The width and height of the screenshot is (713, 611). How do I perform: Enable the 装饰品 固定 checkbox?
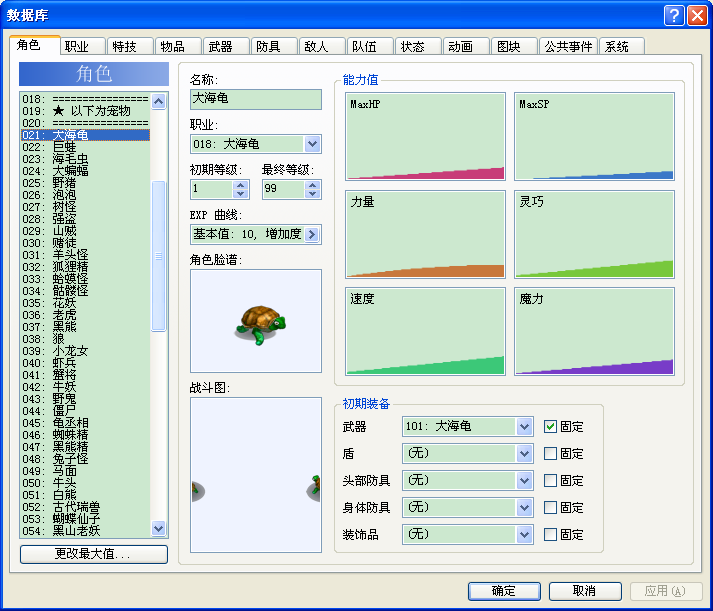click(550, 535)
